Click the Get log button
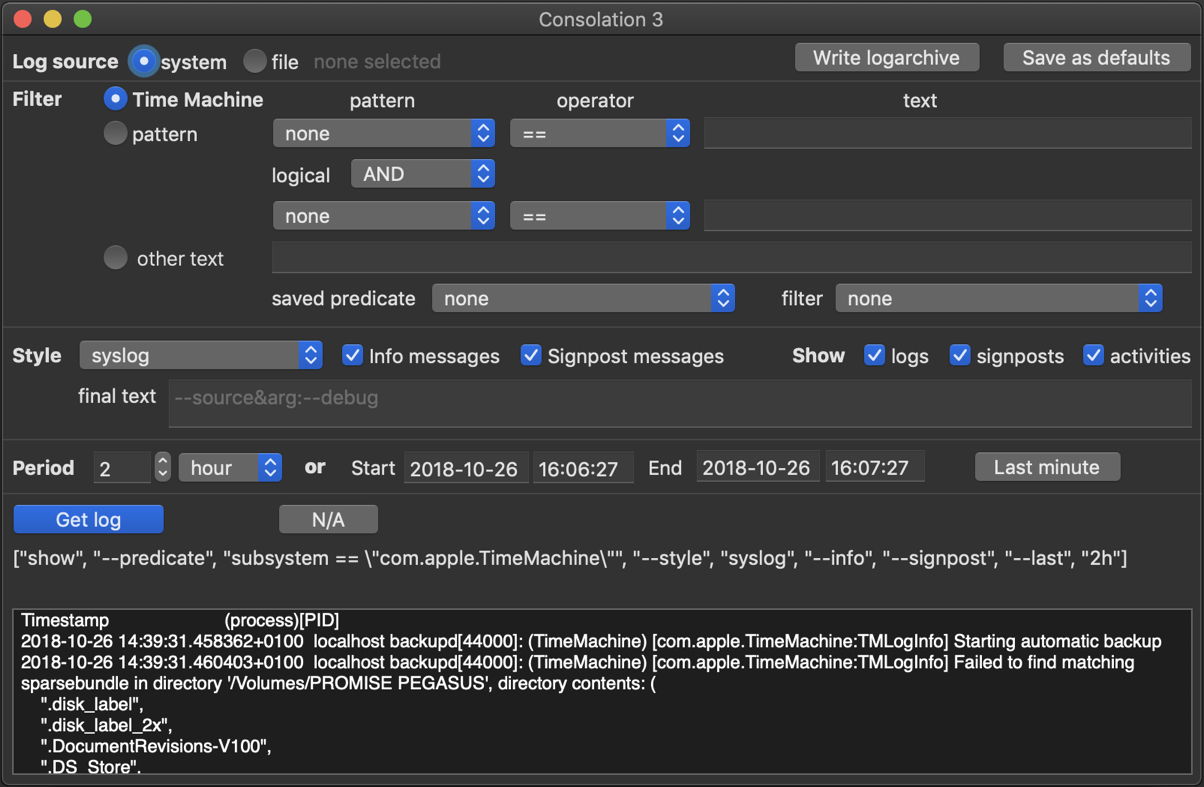The width and height of the screenshot is (1204, 787). 88,519
